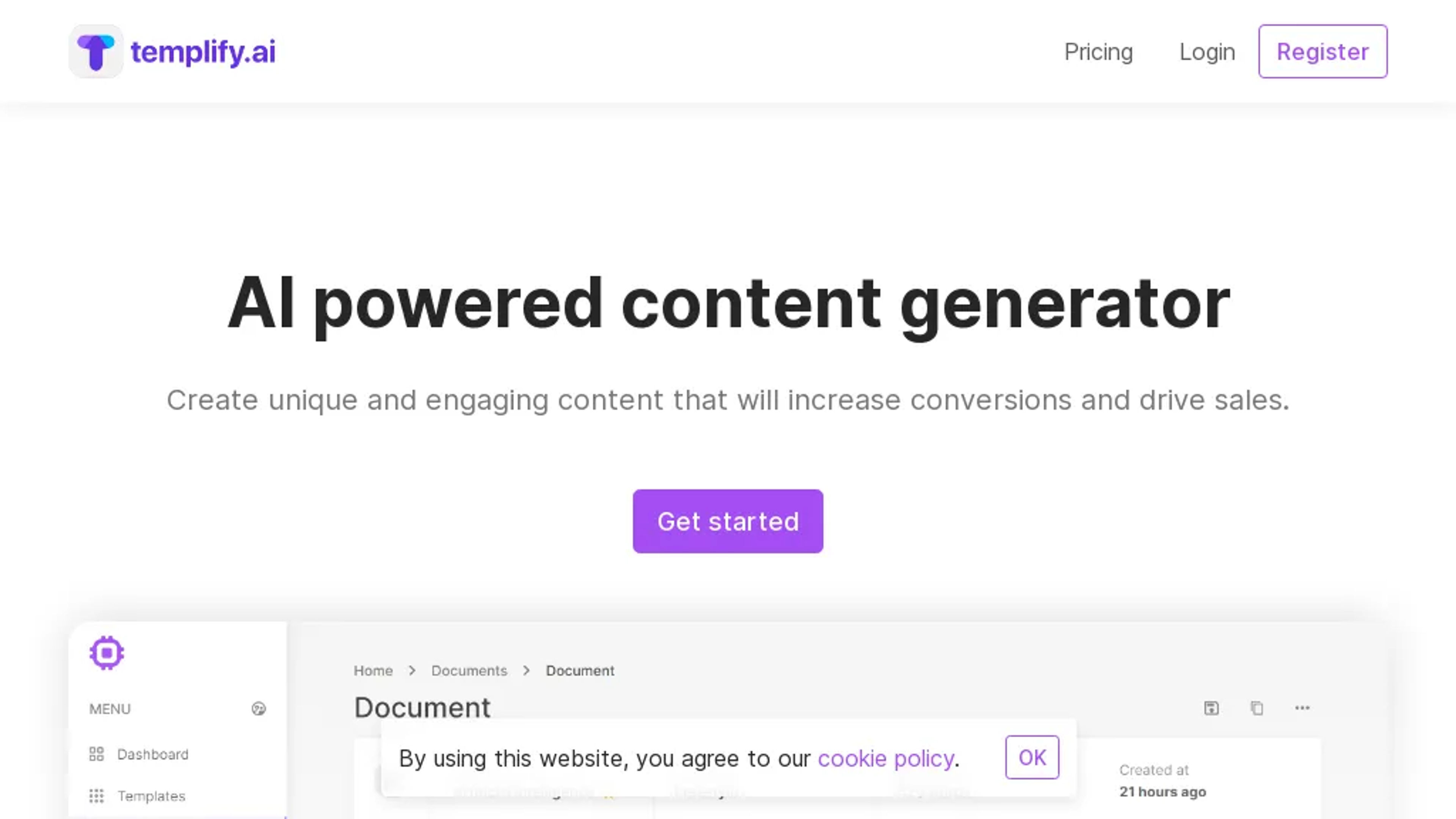Click the settings gear icon in MENU

coord(258,708)
